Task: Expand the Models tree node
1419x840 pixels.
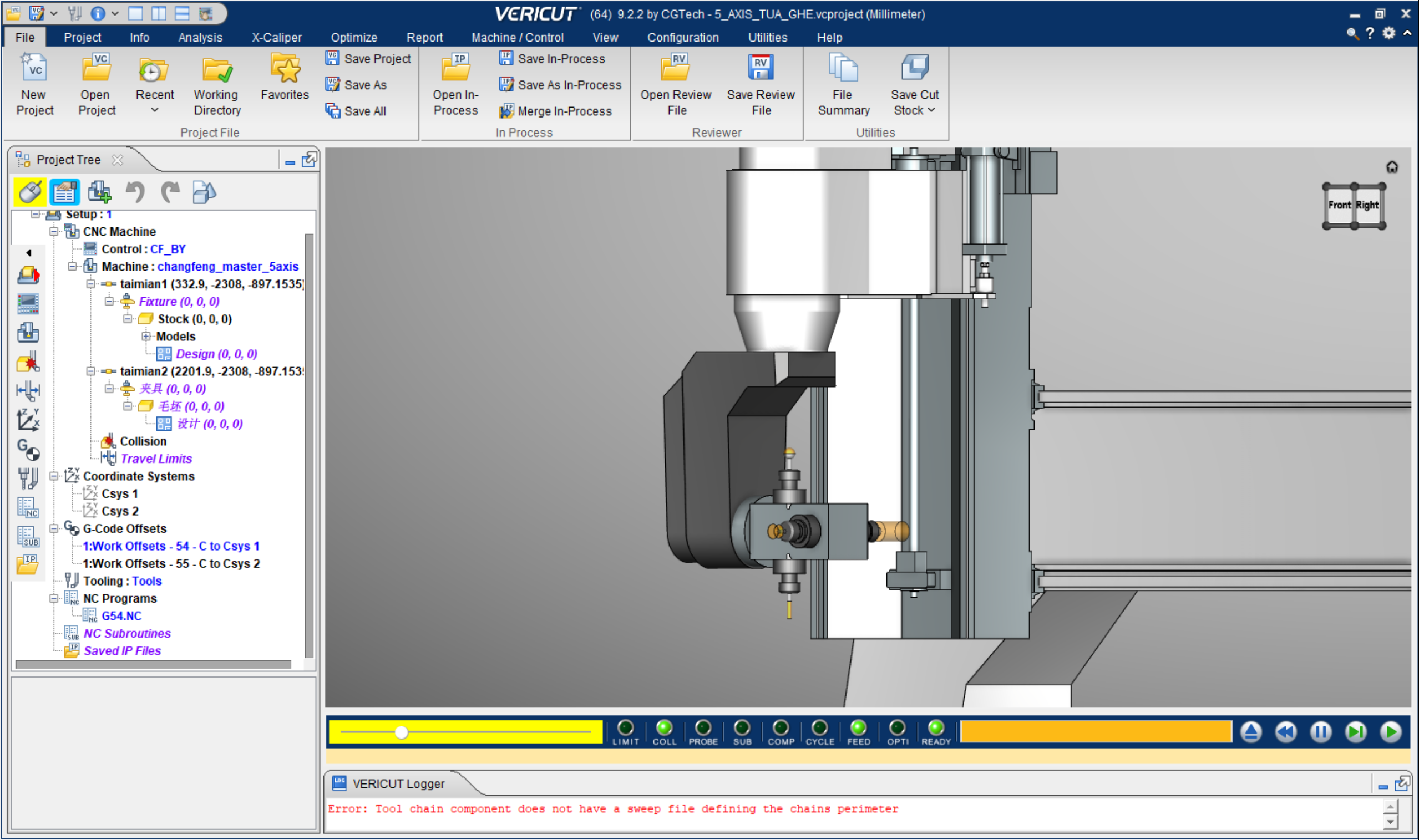Action: point(146,337)
